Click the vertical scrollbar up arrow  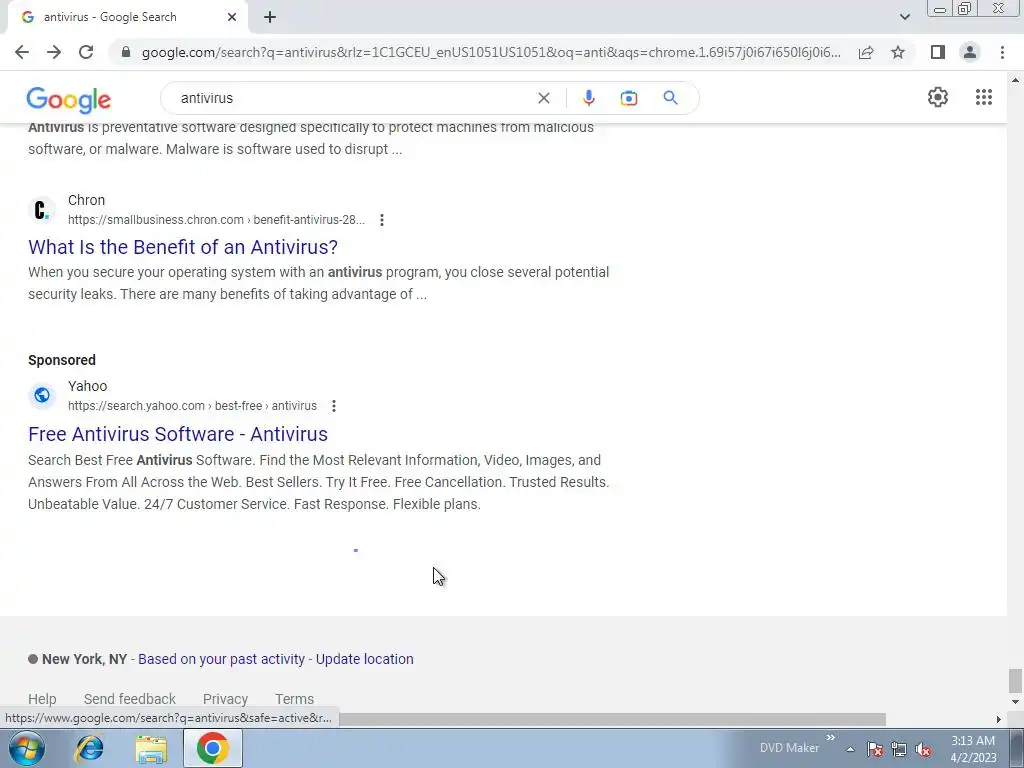pyautogui.click(x=1015, y=80)
